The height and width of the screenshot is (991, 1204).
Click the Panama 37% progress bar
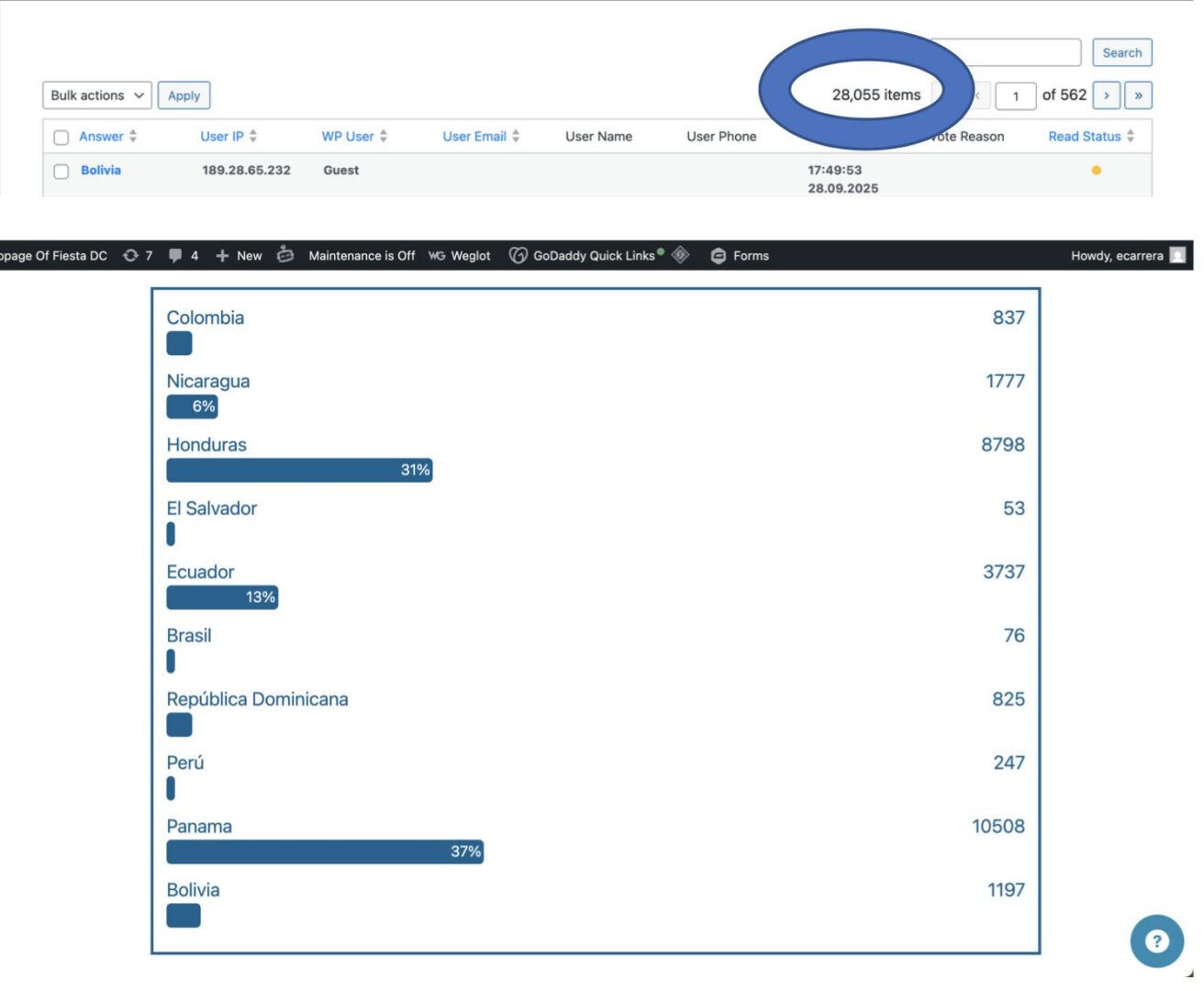(x=325, y=852)
